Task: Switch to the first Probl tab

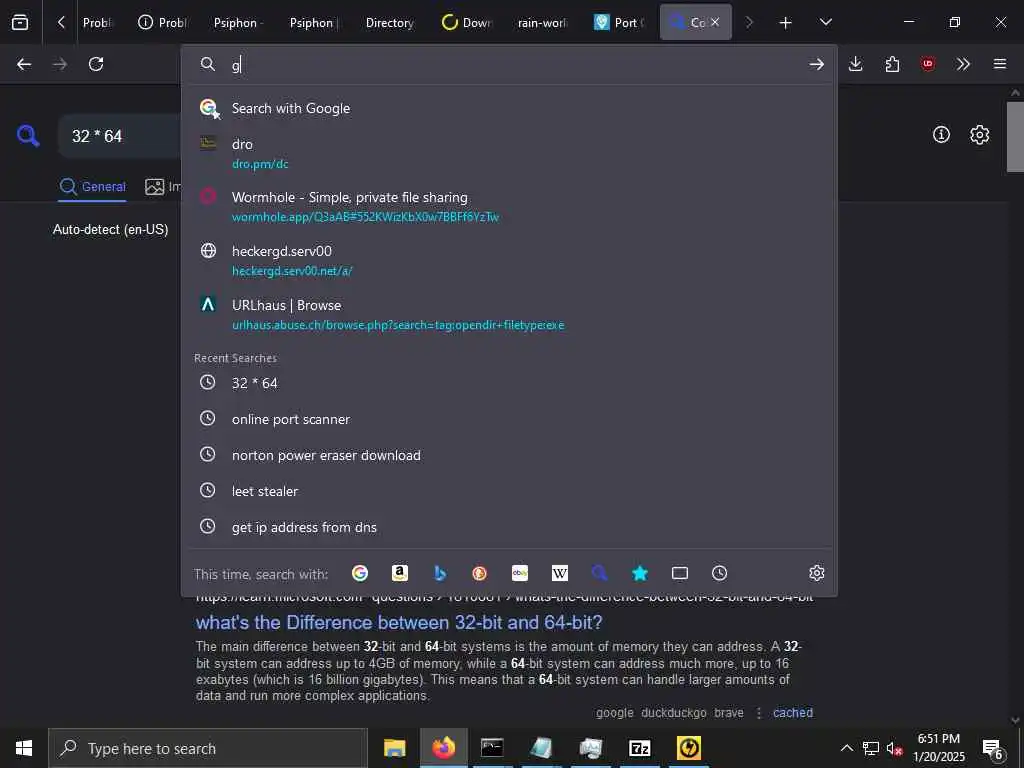Action: (x=97, y=22)
